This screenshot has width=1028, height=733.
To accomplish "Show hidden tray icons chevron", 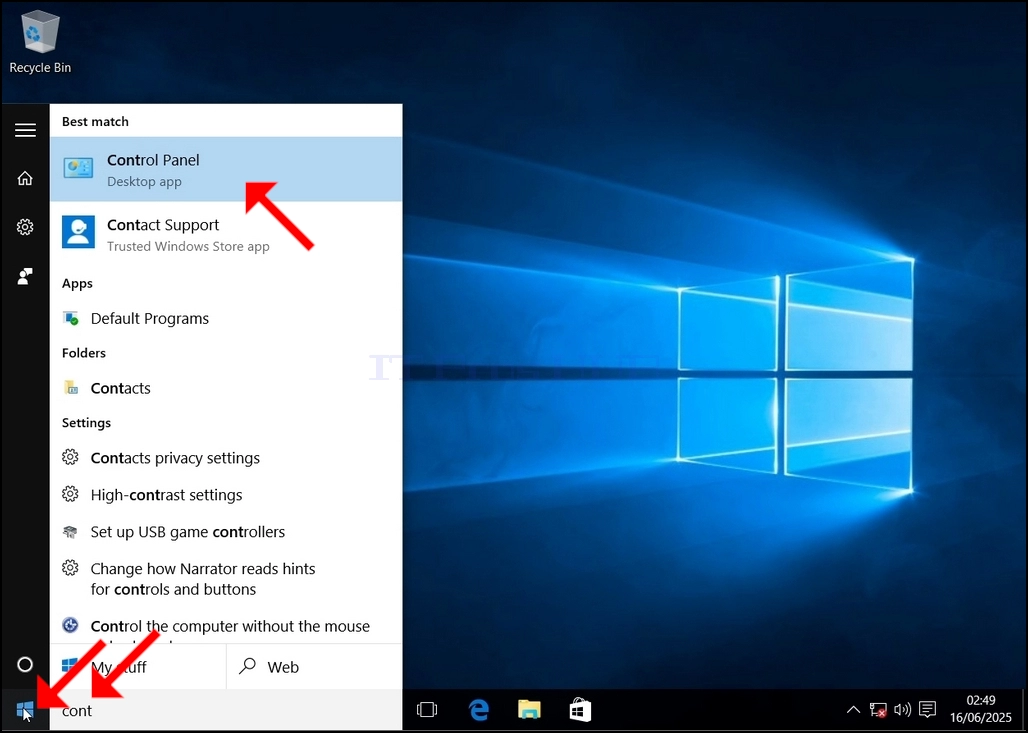I will (x=853, y=709).
